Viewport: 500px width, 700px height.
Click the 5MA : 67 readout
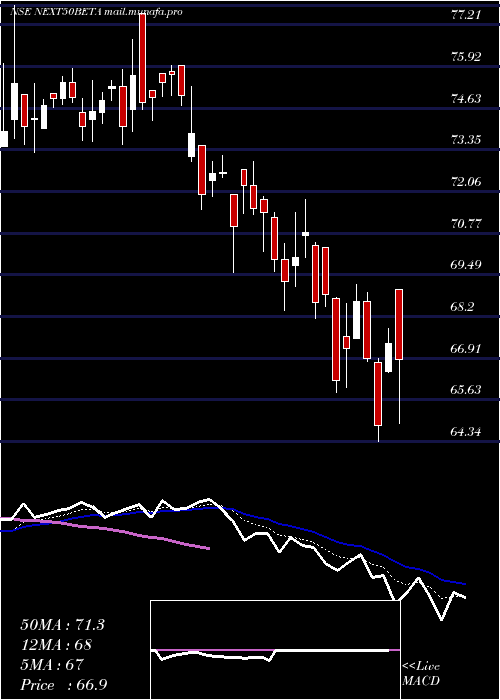[52, 664]
